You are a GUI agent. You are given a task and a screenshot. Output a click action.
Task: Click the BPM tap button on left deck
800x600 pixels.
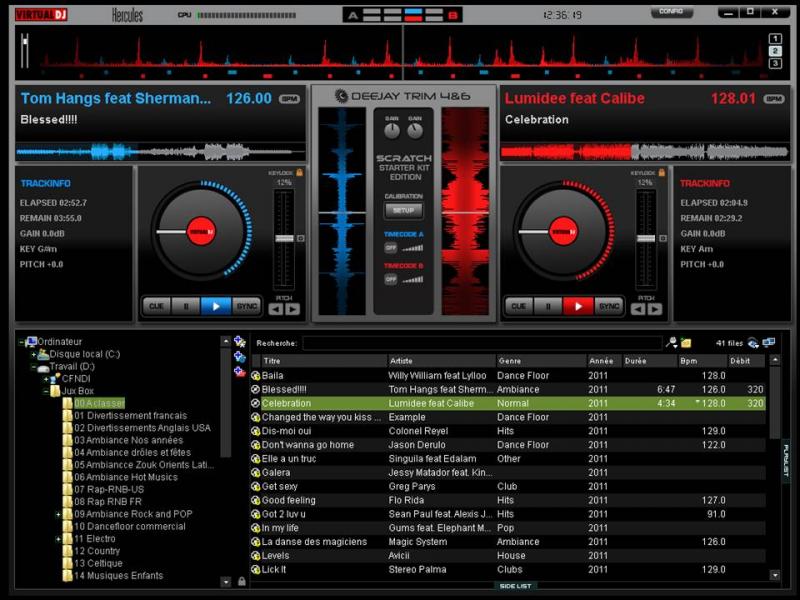tap(290, 99)
